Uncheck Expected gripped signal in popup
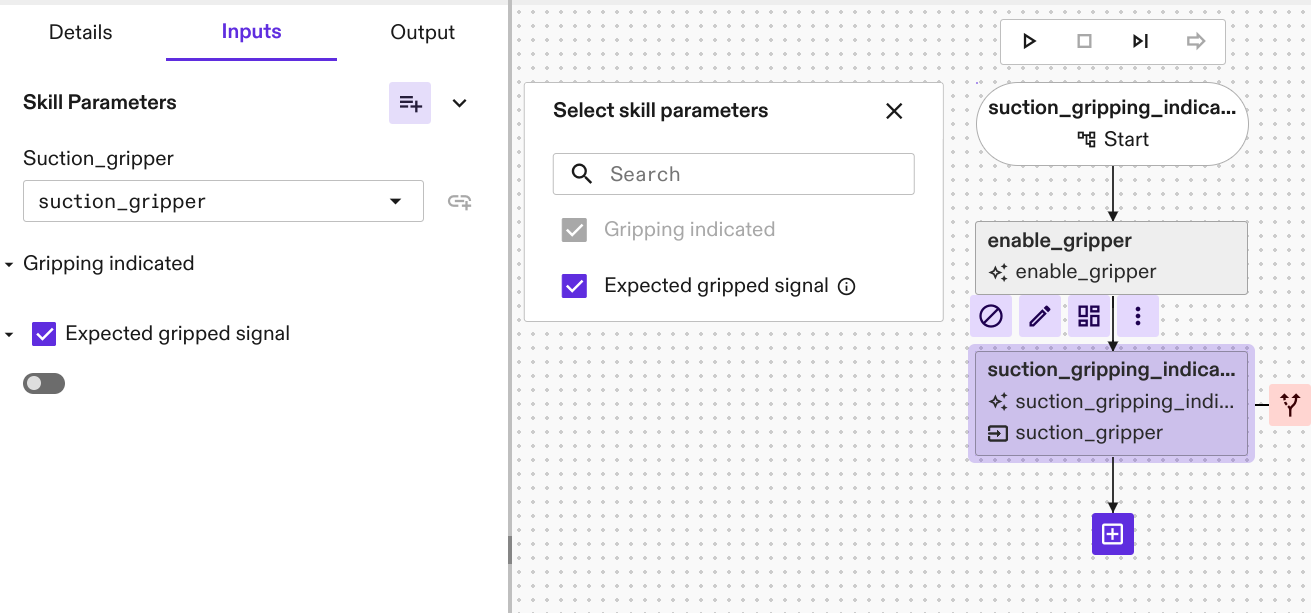The width and height of the screenshot is (1311, 613). [575, 287]
